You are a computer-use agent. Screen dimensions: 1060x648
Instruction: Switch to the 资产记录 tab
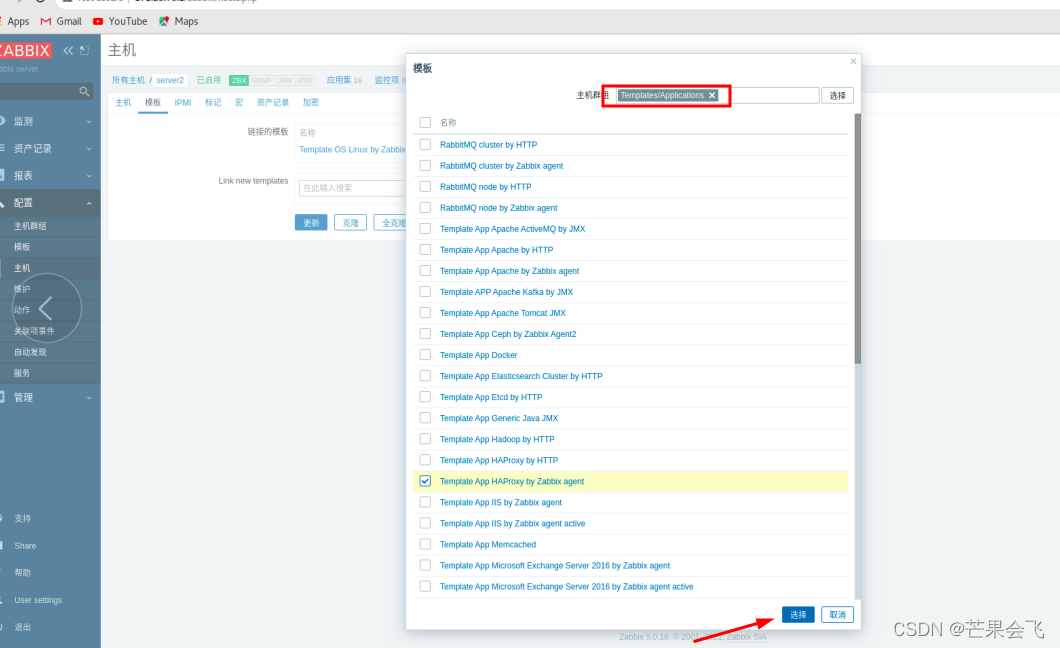[x=272, y=103]
